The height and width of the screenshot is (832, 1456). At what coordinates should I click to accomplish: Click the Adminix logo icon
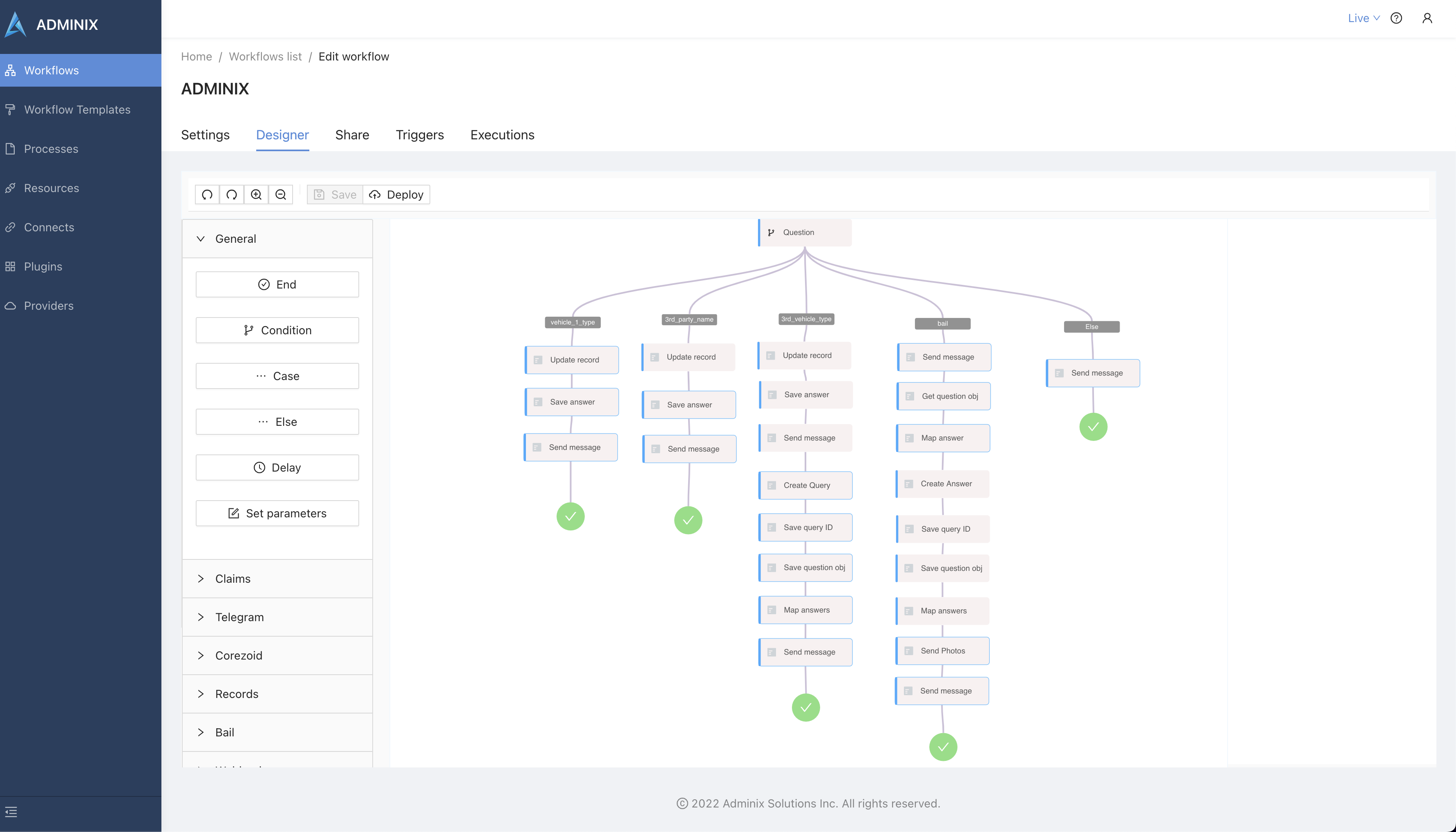(16, 25)
